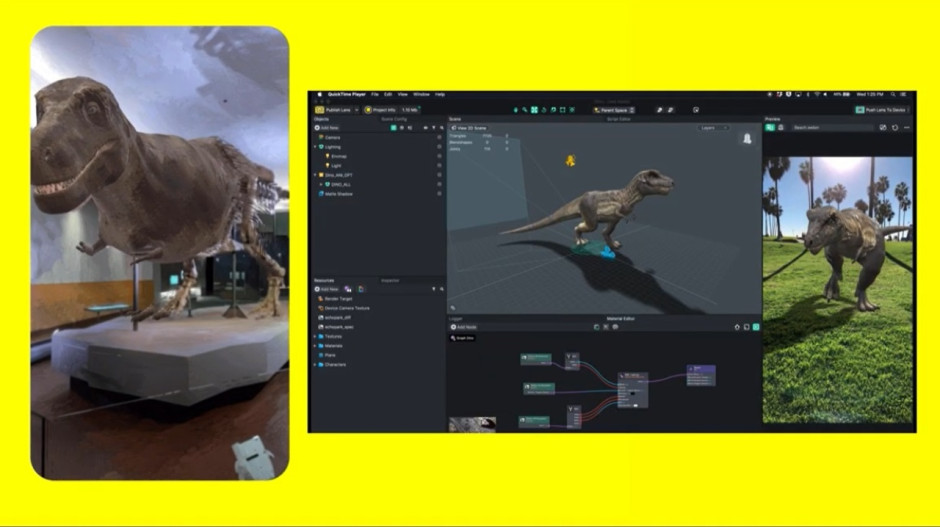Viewport: 940px width, 527px height.
Task: Click Push Lens To Device button
Action: coord(881,110)
